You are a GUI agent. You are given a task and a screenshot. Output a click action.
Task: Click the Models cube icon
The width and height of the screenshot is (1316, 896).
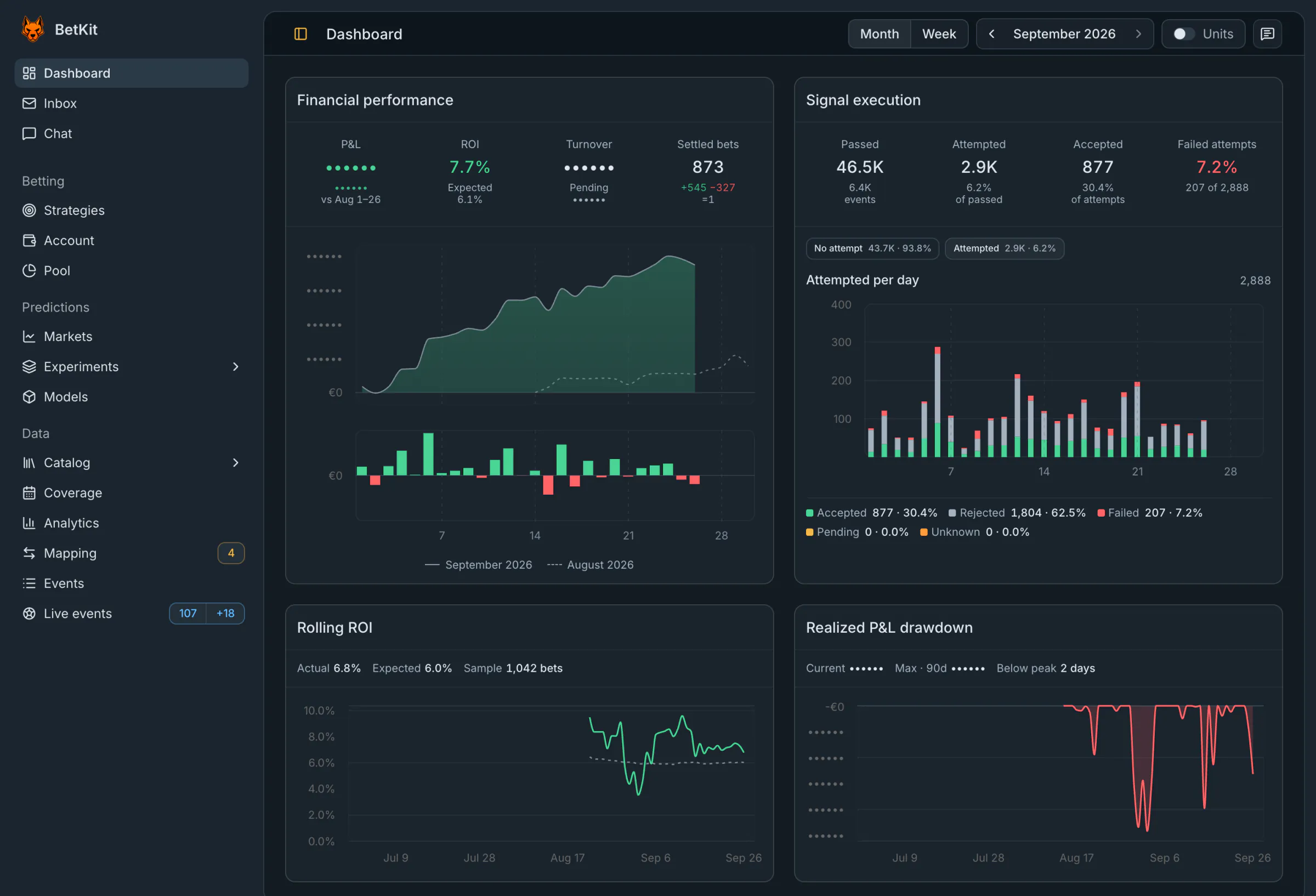[29, 396]
